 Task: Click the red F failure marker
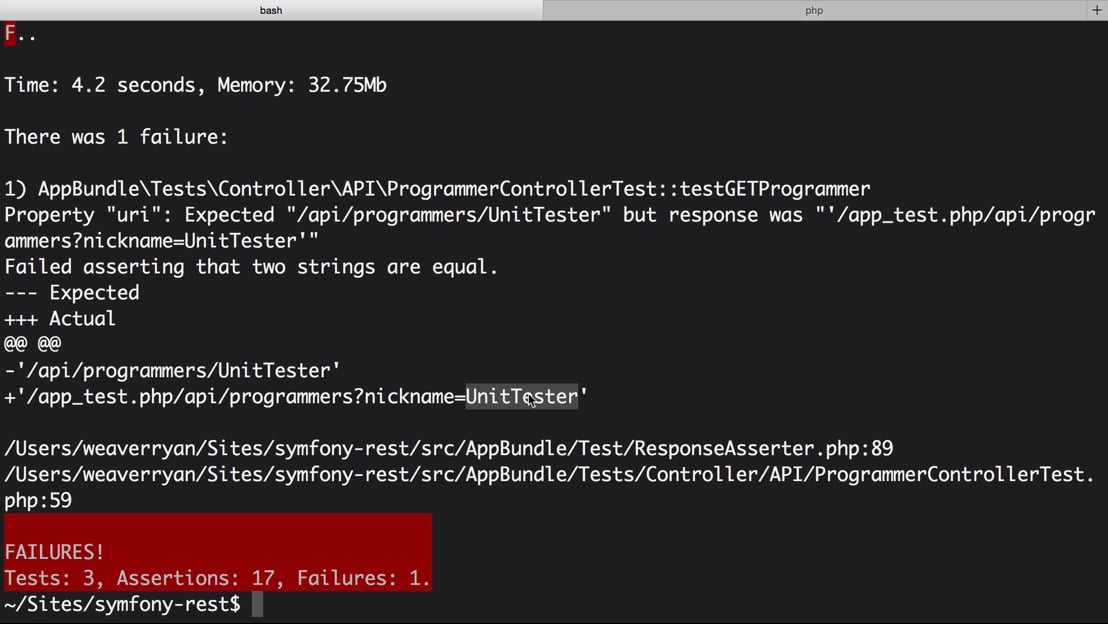[x=10, y=33]
